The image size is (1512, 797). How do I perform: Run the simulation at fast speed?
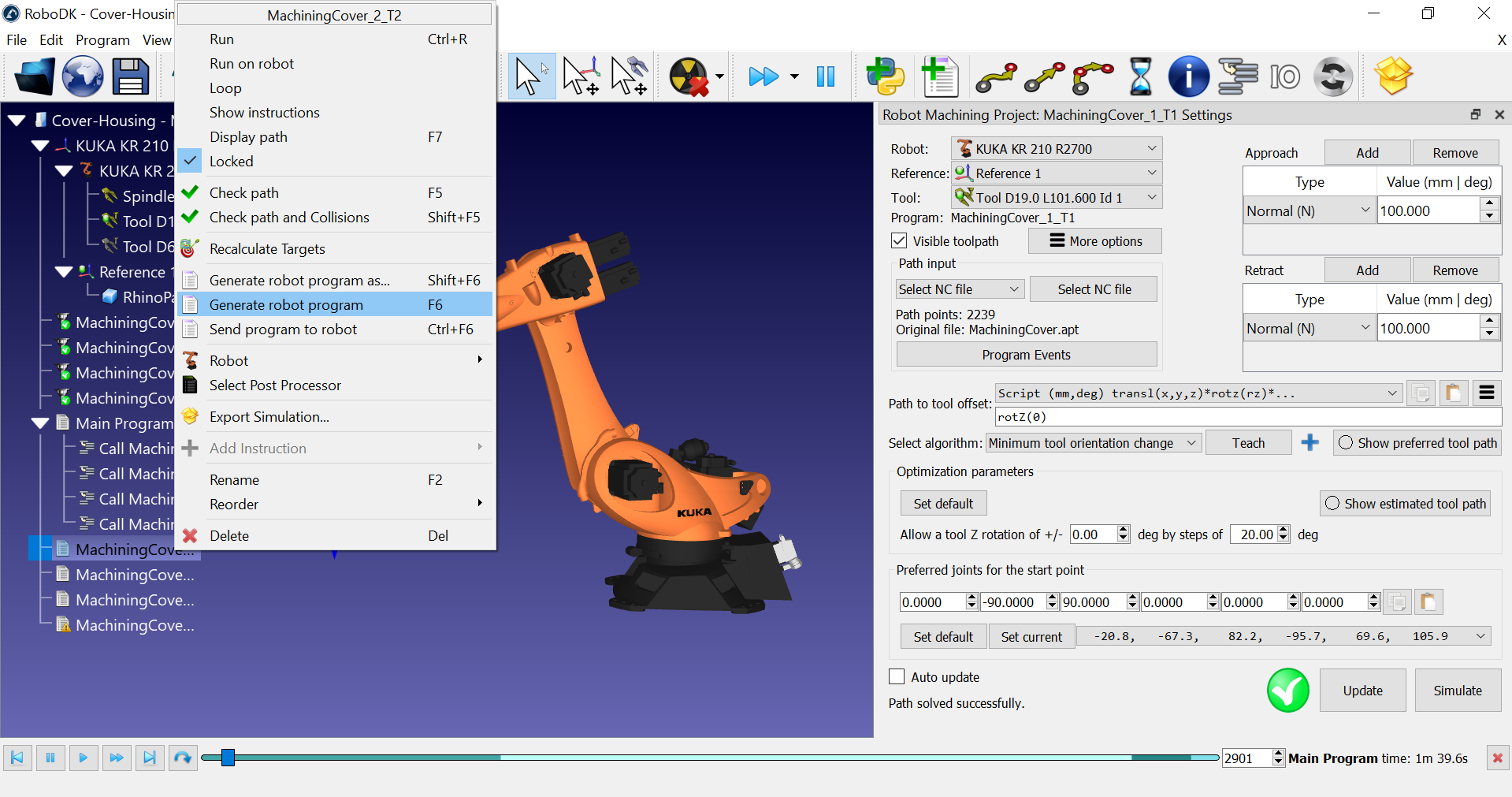pos(761,76)
